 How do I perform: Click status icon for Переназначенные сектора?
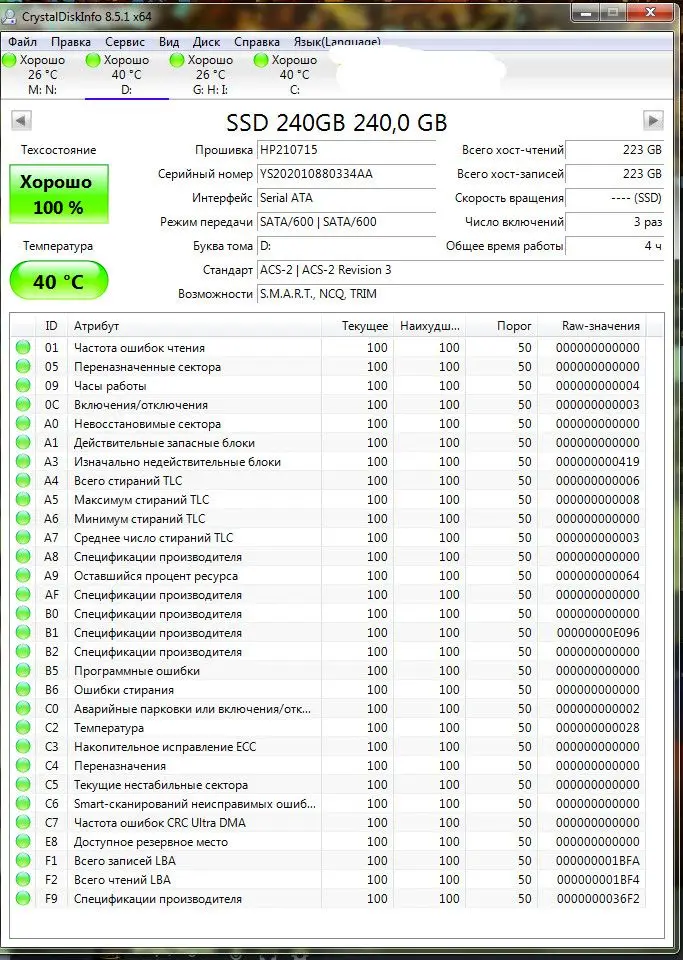pos(23,366)
